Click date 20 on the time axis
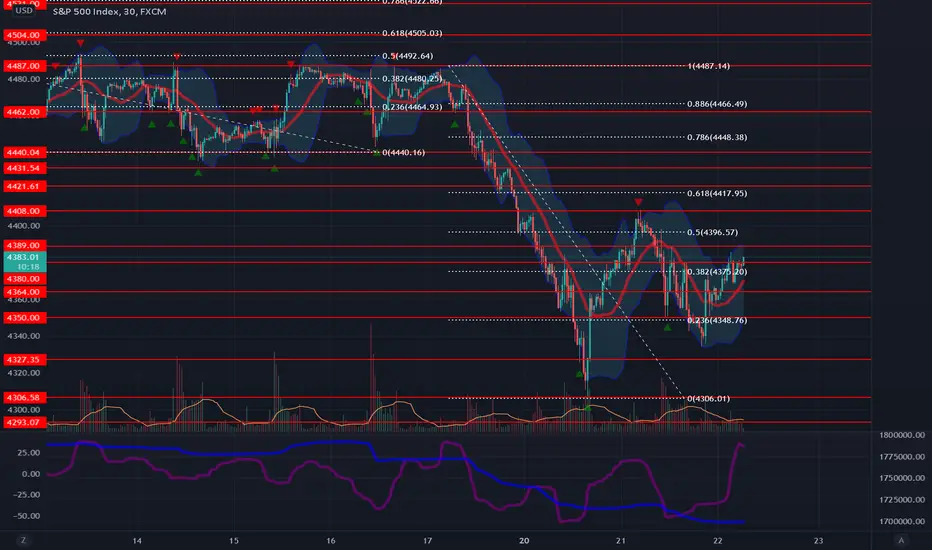932x550 pixels. point(524,540)
